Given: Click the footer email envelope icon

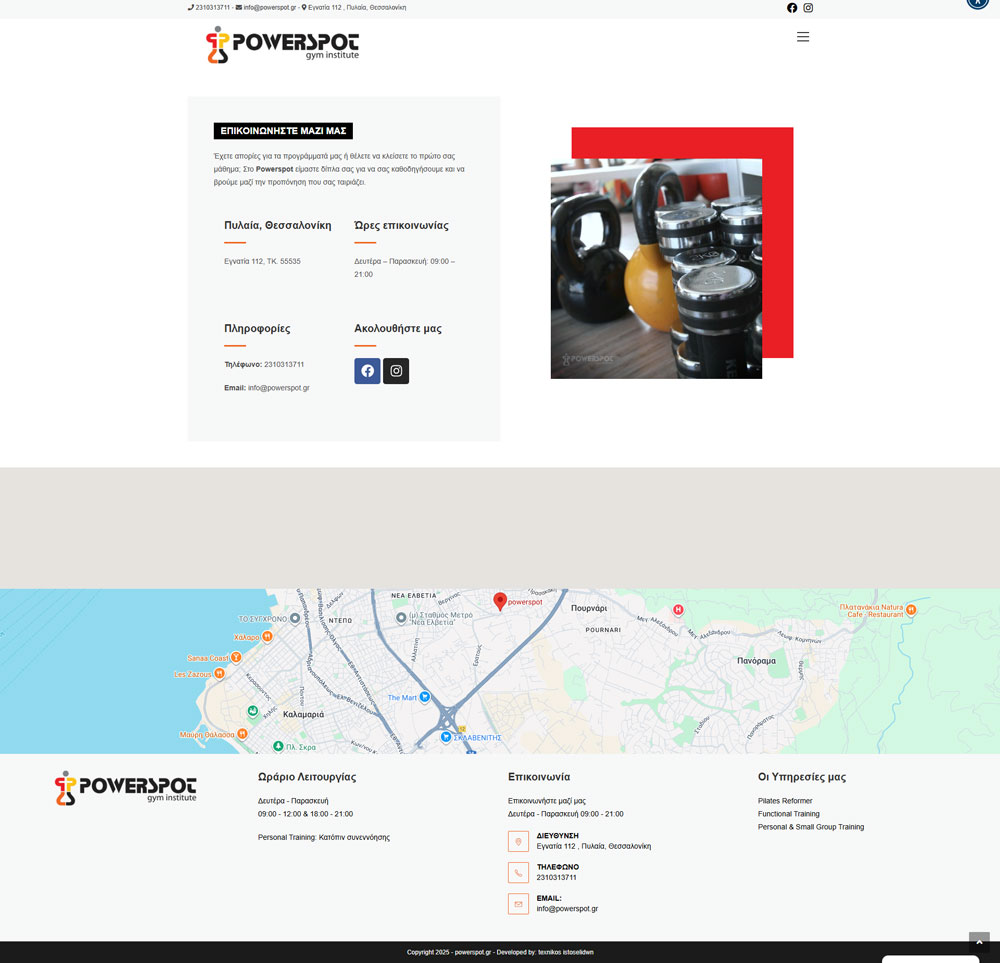Looking at the screenshot, I should (x=518, y=904).
